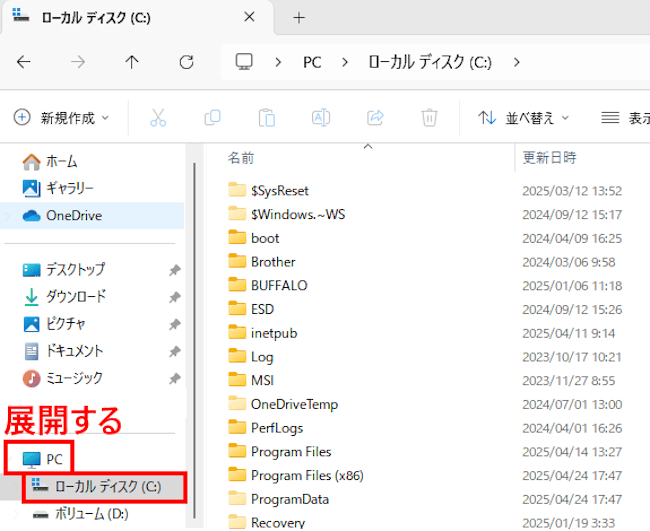Viewport: 650px width, 531px height.
Task: Expand the ボリューム (D:) tree node
Action: pos(17,514)
